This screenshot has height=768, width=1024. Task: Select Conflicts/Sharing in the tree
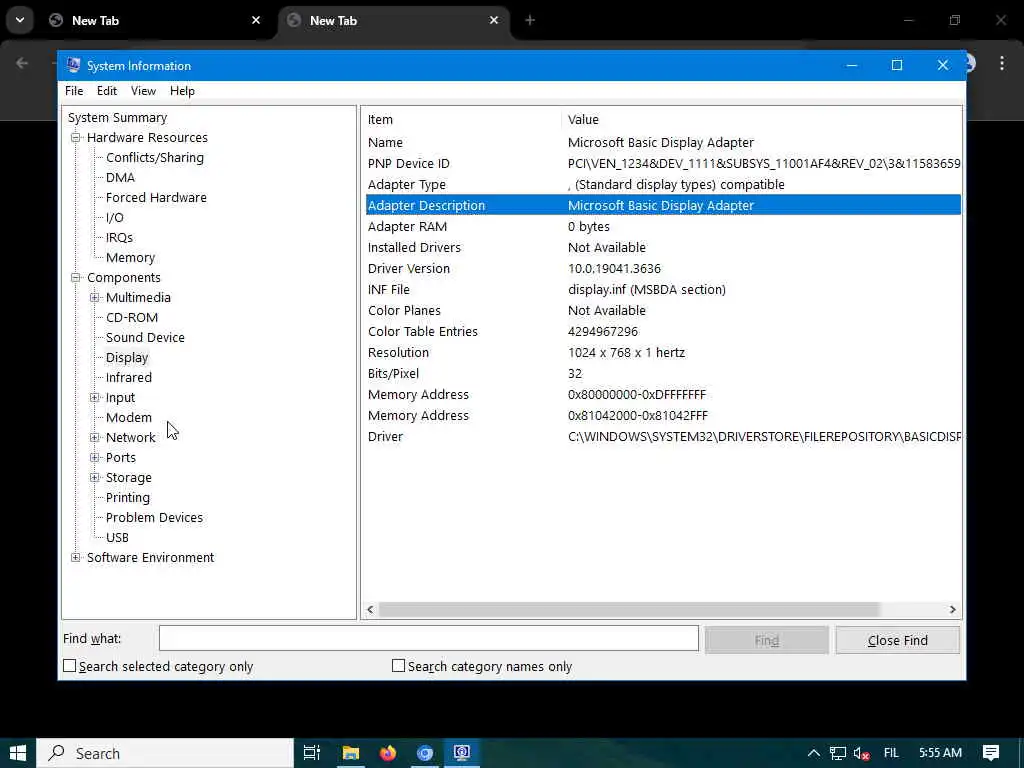click(x=155, y=157)
